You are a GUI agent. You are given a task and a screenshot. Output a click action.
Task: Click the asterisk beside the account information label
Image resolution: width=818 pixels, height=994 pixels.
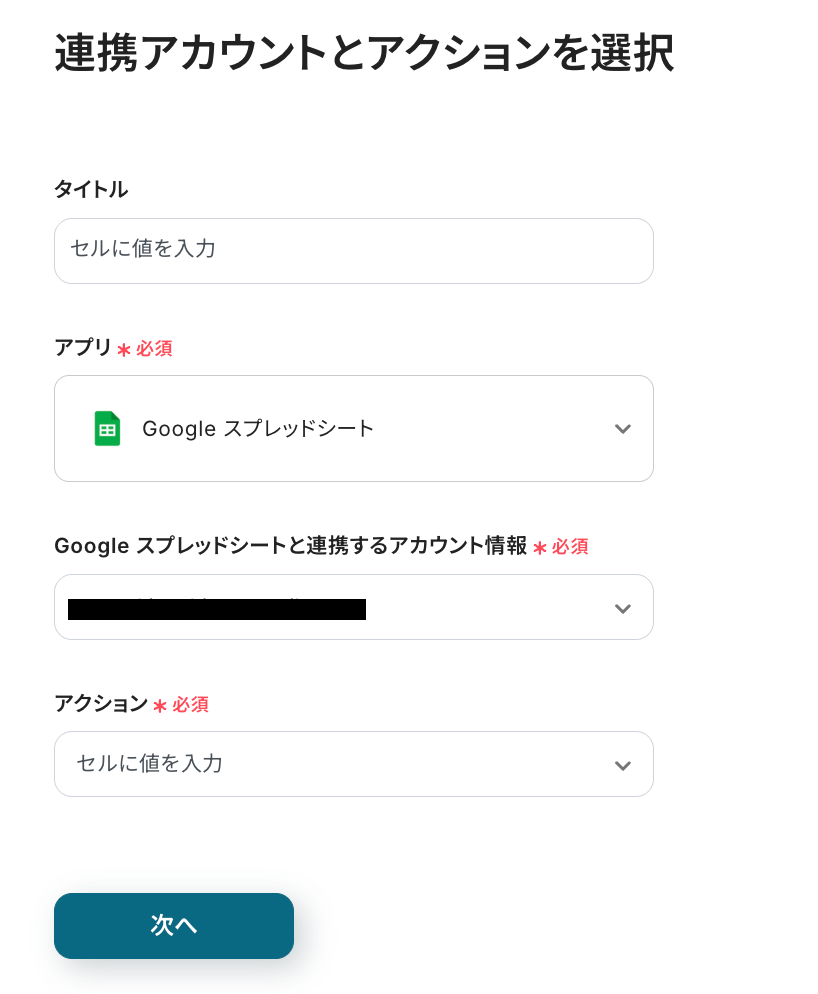click(540, 548)
